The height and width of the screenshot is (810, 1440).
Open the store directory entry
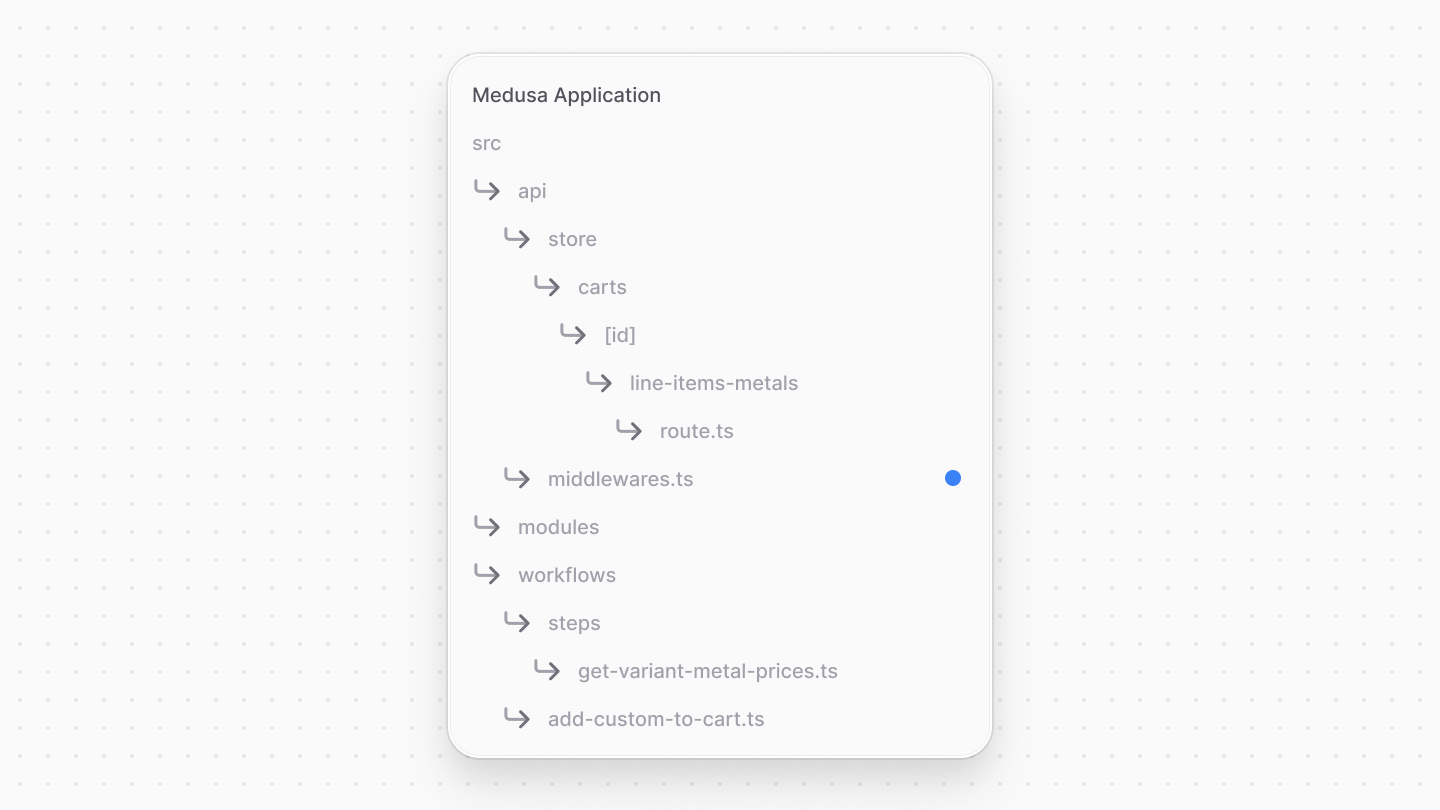(572, 239)
